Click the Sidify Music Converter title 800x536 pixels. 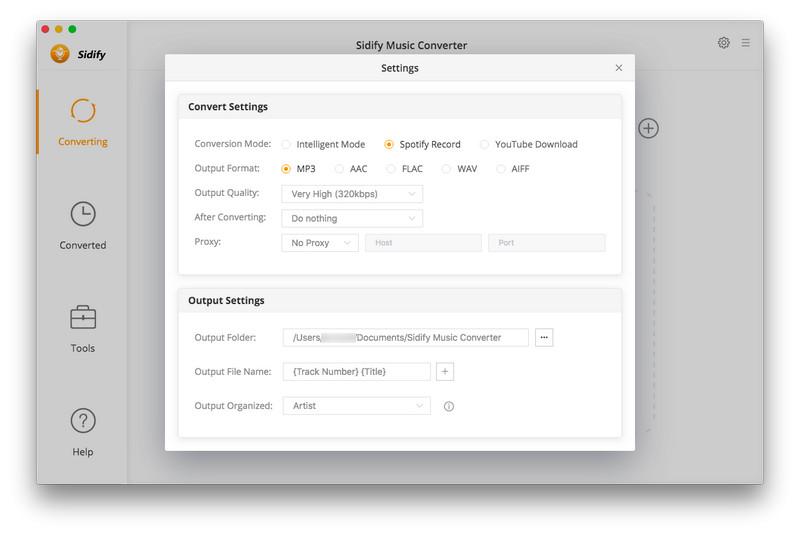411,45
